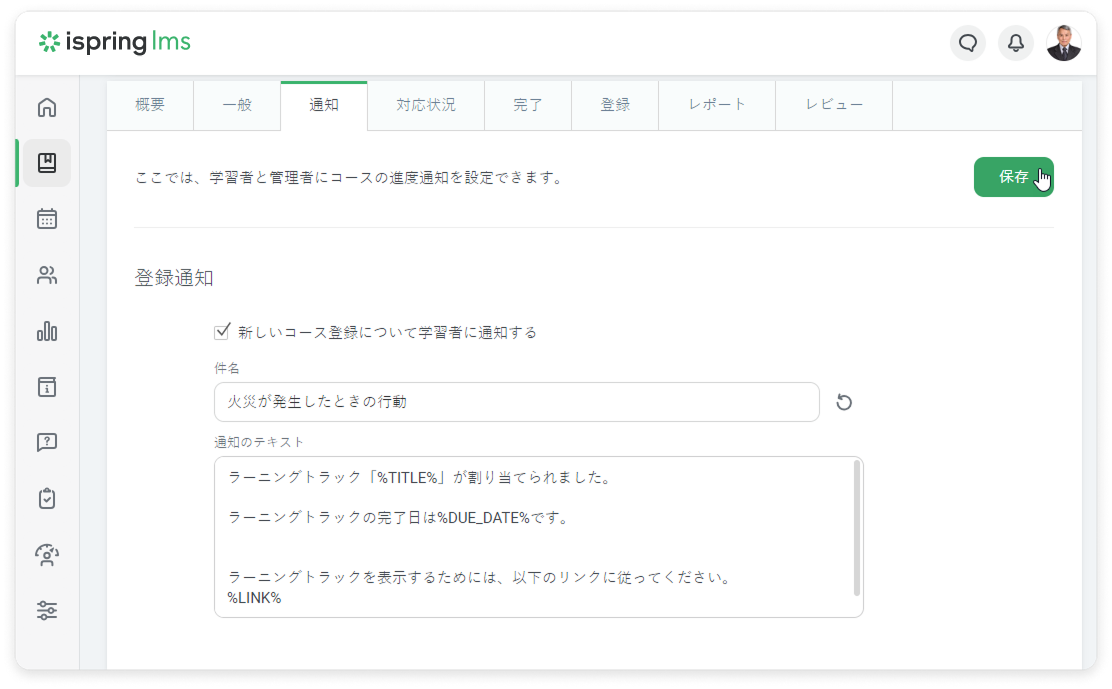
Task: Reset subject field with the revert arrow
Action: [x=844, y=402]
